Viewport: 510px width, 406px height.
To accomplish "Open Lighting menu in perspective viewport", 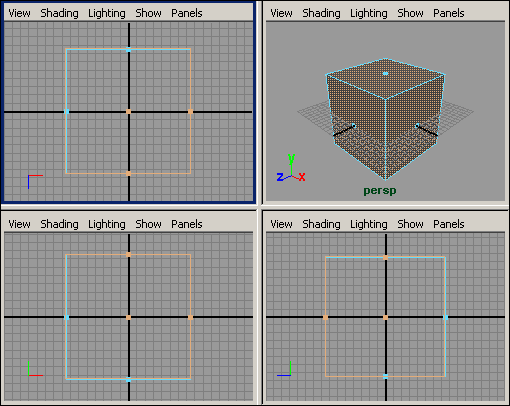I will (369, 13).
